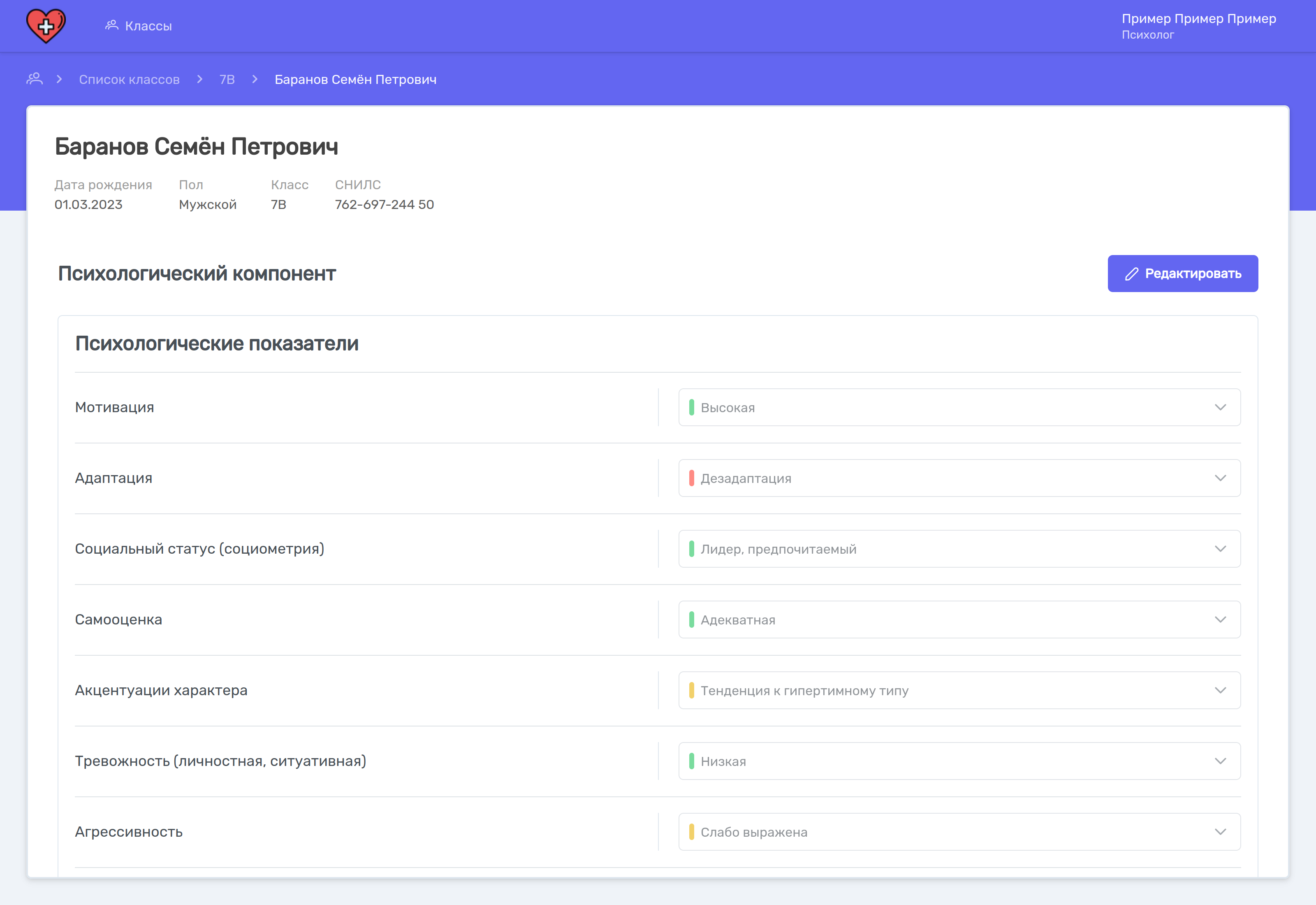Click chevron arrow in Агрессивность field
Image resolution: width=1316 pixels, height=905 pixels.
click(x=1220, y=832)
